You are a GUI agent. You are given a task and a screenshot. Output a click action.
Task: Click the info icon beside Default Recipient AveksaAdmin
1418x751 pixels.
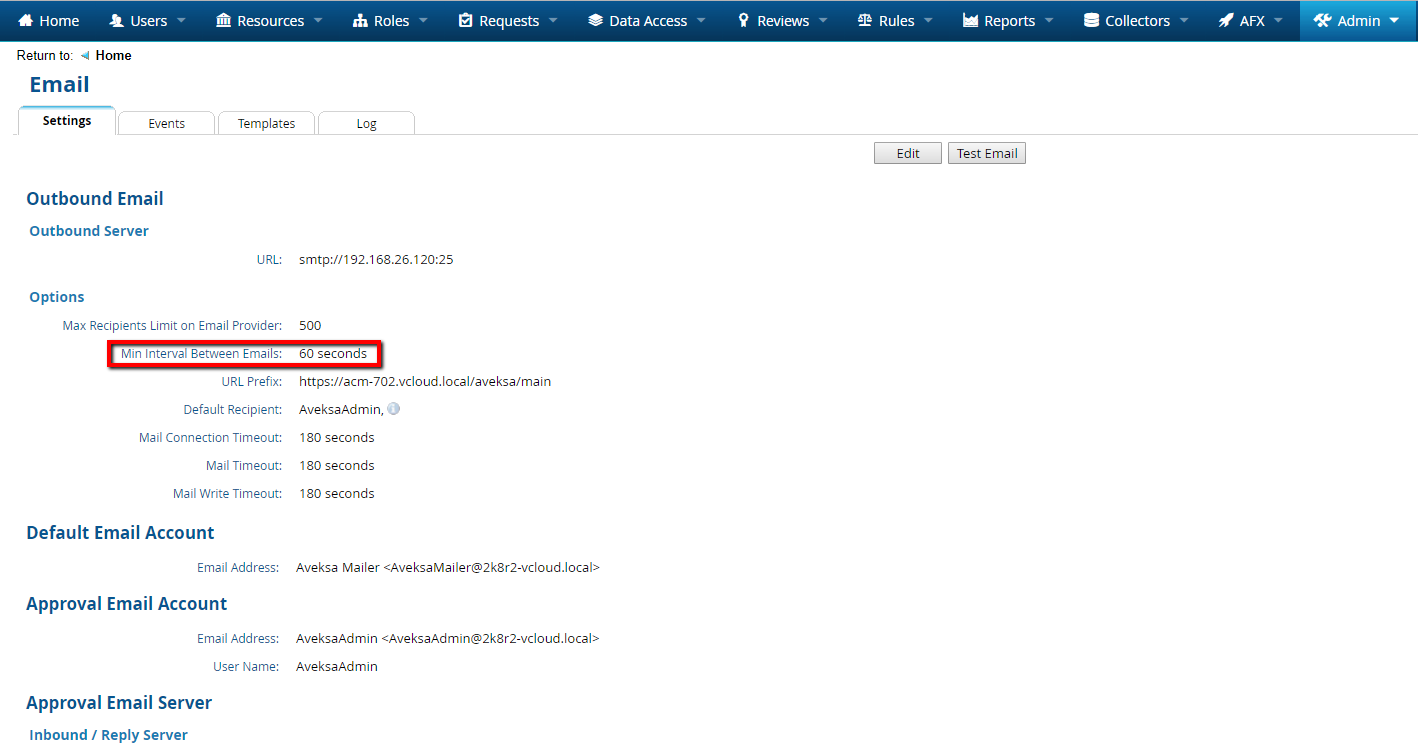[393, 408]
